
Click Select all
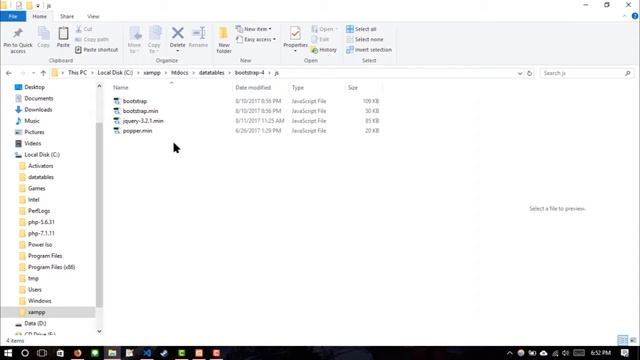pyautogui.click(x=361, y=29)
